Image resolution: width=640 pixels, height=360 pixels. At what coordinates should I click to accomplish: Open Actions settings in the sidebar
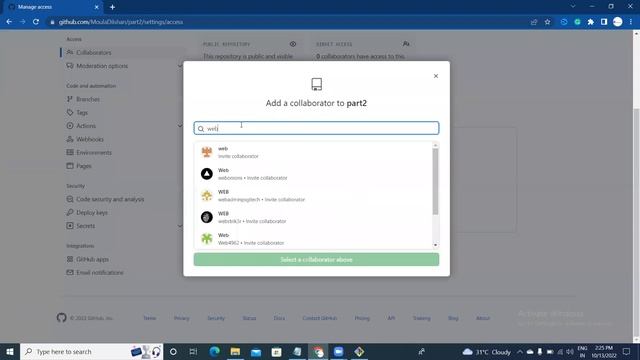click(86, 126)
